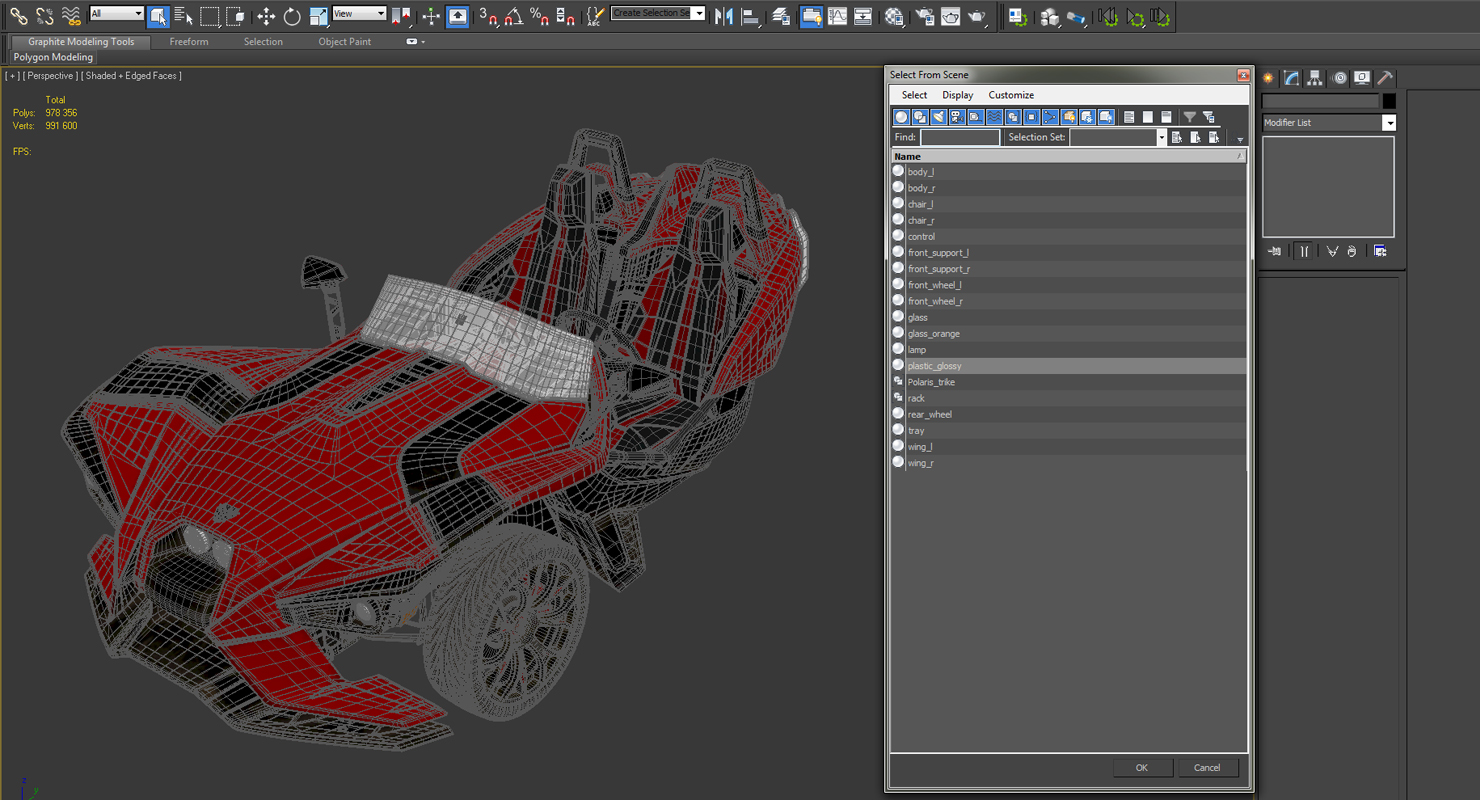Toggle the Percent Snap button
The image size is (1480, 800).
(x=539, y=16)
